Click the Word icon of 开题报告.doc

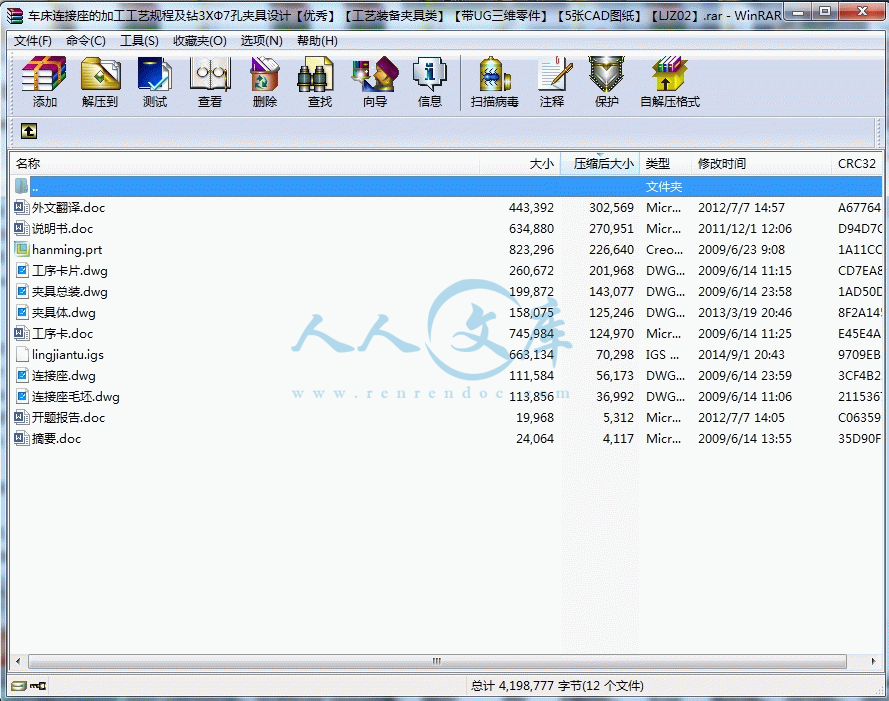22,417
